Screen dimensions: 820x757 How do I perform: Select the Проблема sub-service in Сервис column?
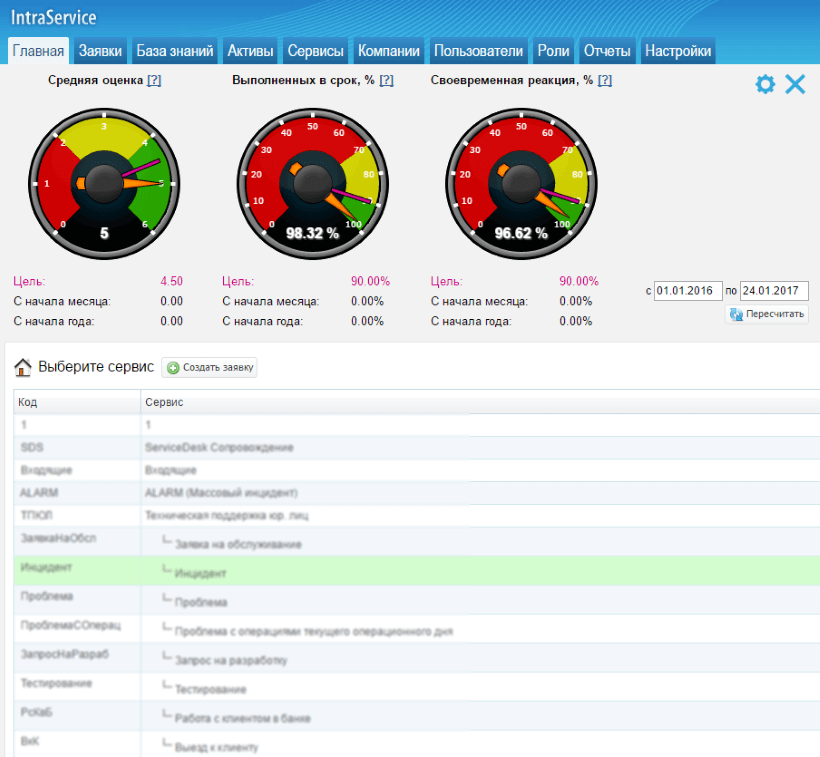point(201,602)
